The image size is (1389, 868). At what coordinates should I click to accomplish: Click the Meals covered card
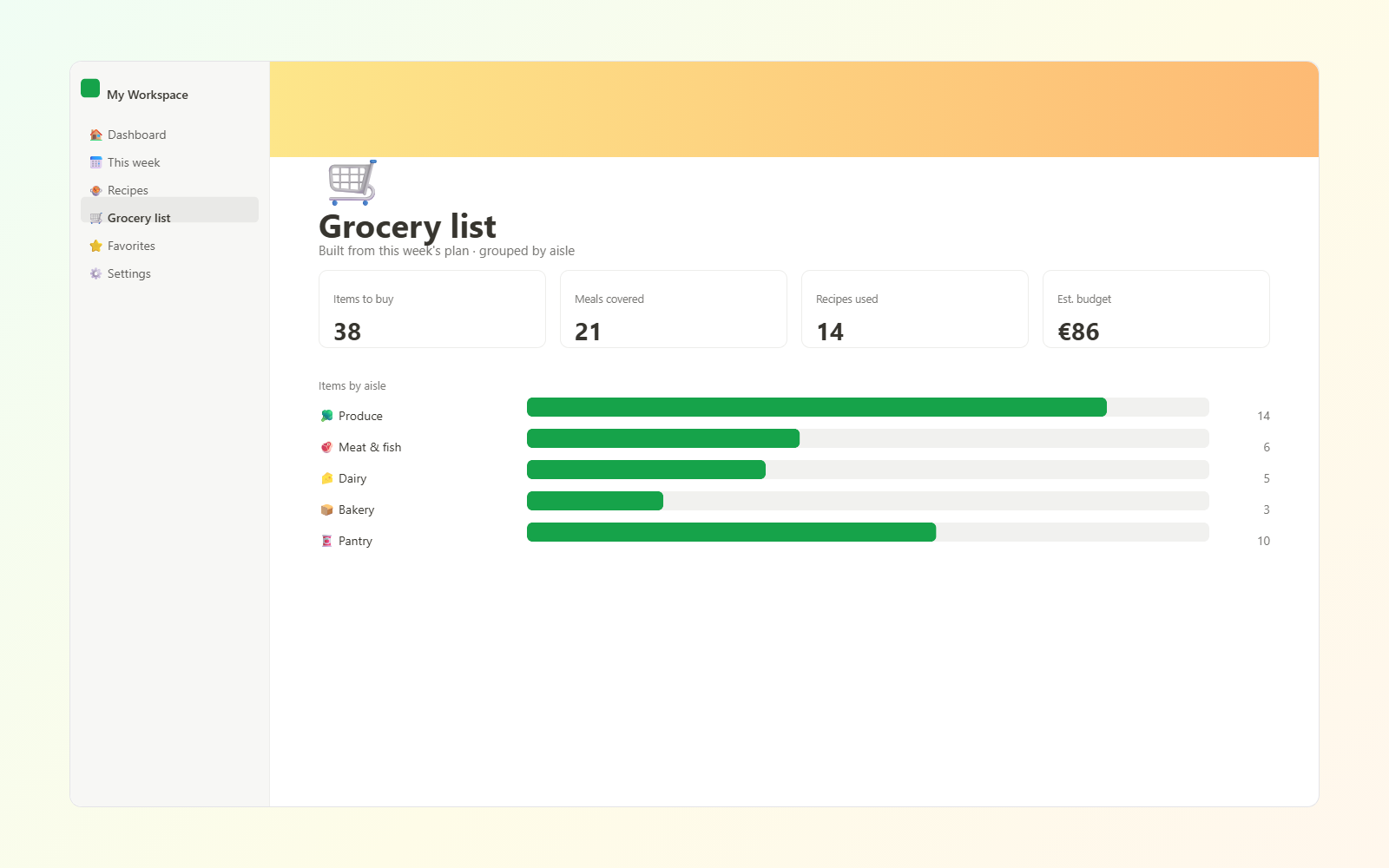(674, 309)
